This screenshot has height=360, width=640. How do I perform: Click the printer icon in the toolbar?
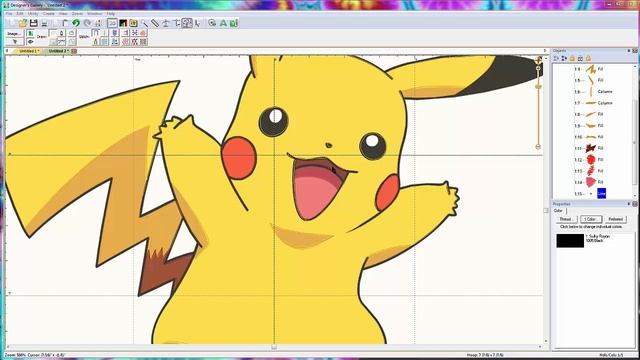pos(44,23)
